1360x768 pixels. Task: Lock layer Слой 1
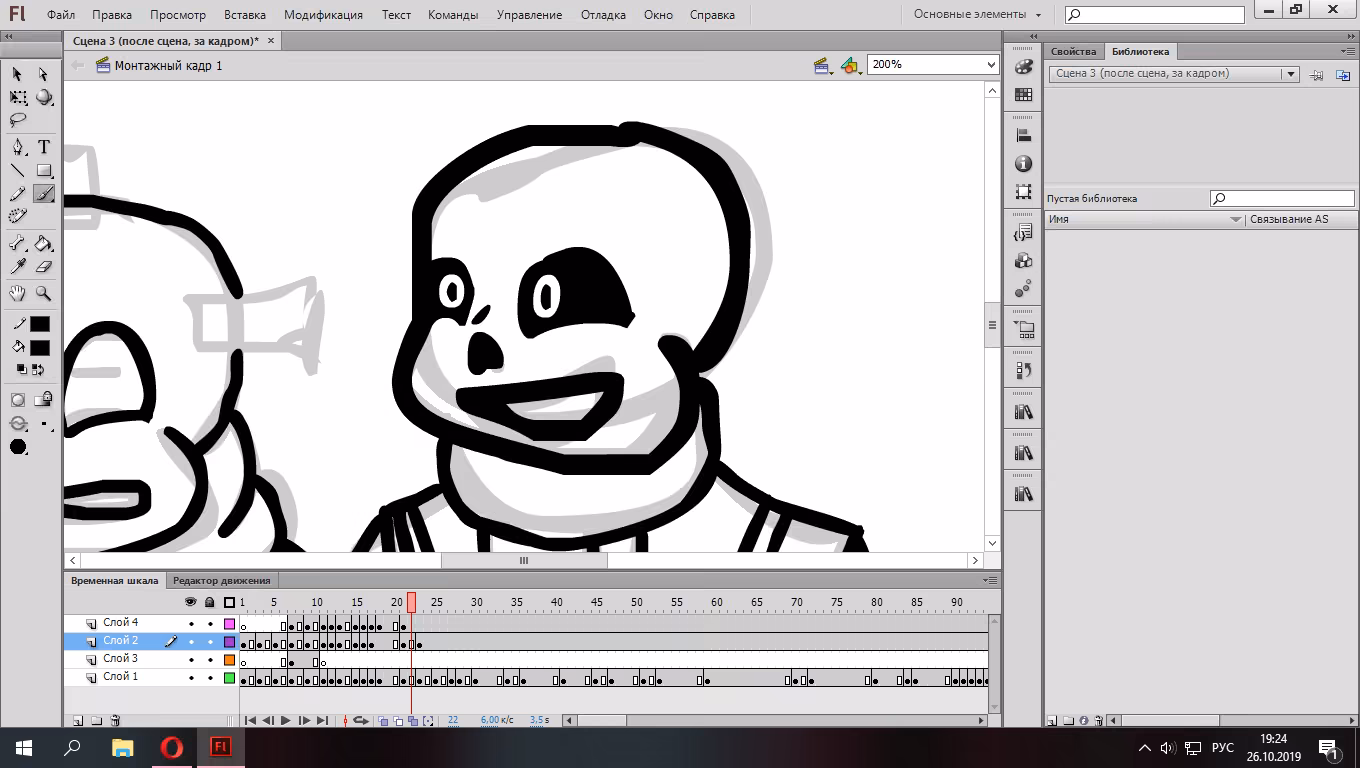click(x=210, y=678)
